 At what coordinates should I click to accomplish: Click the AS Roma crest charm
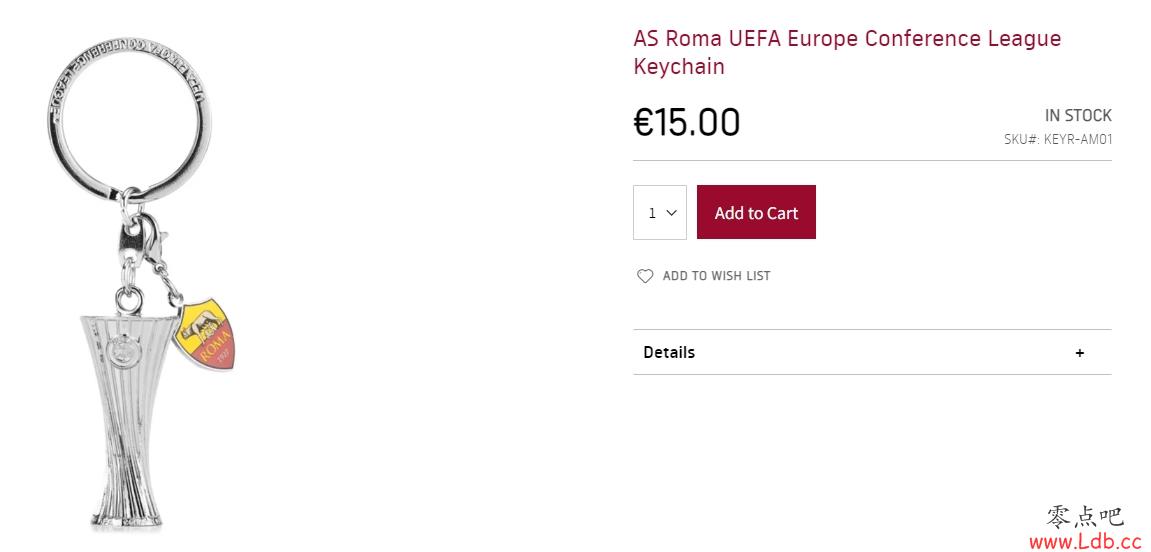[x=205, y=334]
